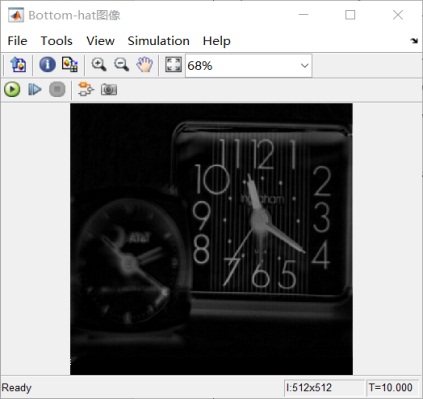Image resolution: width=423 pixels, height=399 pixels.
Task: Click the Export to Image Tool icon
Action: (18, 64)
